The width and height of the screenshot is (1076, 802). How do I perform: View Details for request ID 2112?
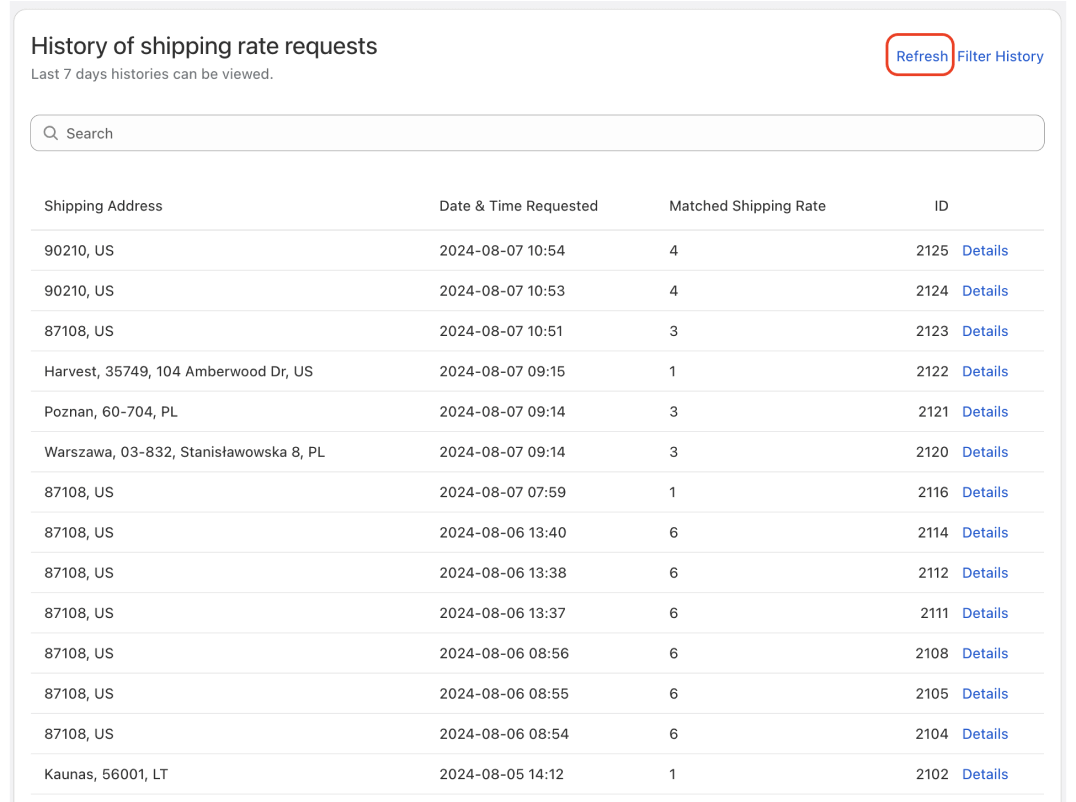click(x=985, y=573)
